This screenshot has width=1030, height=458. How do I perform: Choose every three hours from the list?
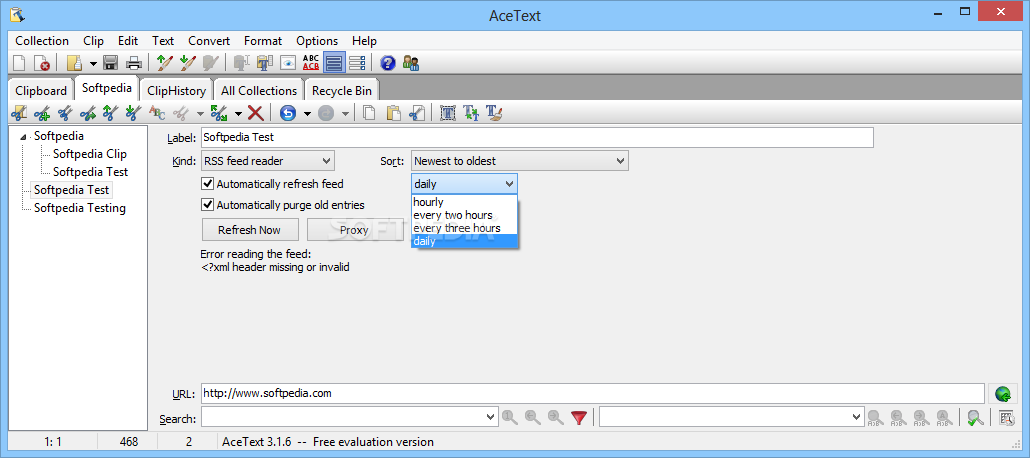click(x=464, y=228)
